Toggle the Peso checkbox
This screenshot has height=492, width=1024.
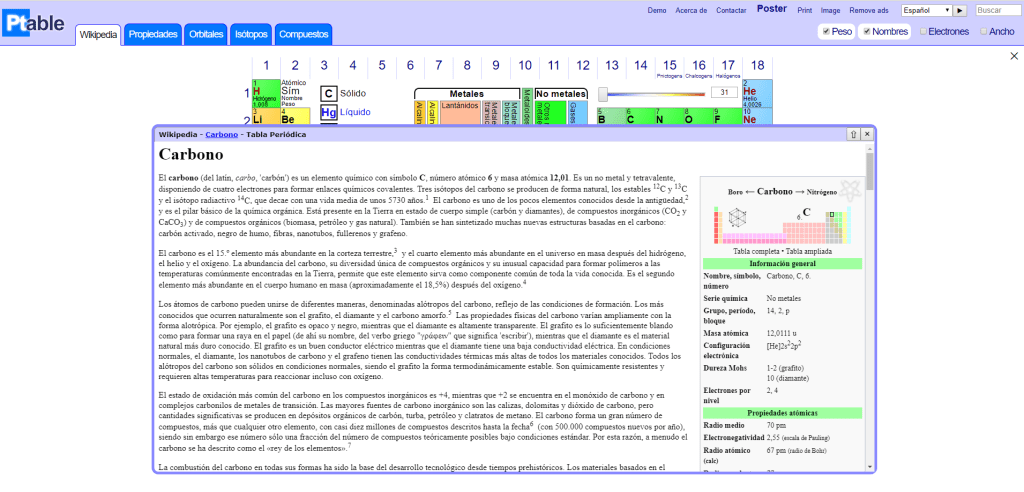(x=825, y=32)
